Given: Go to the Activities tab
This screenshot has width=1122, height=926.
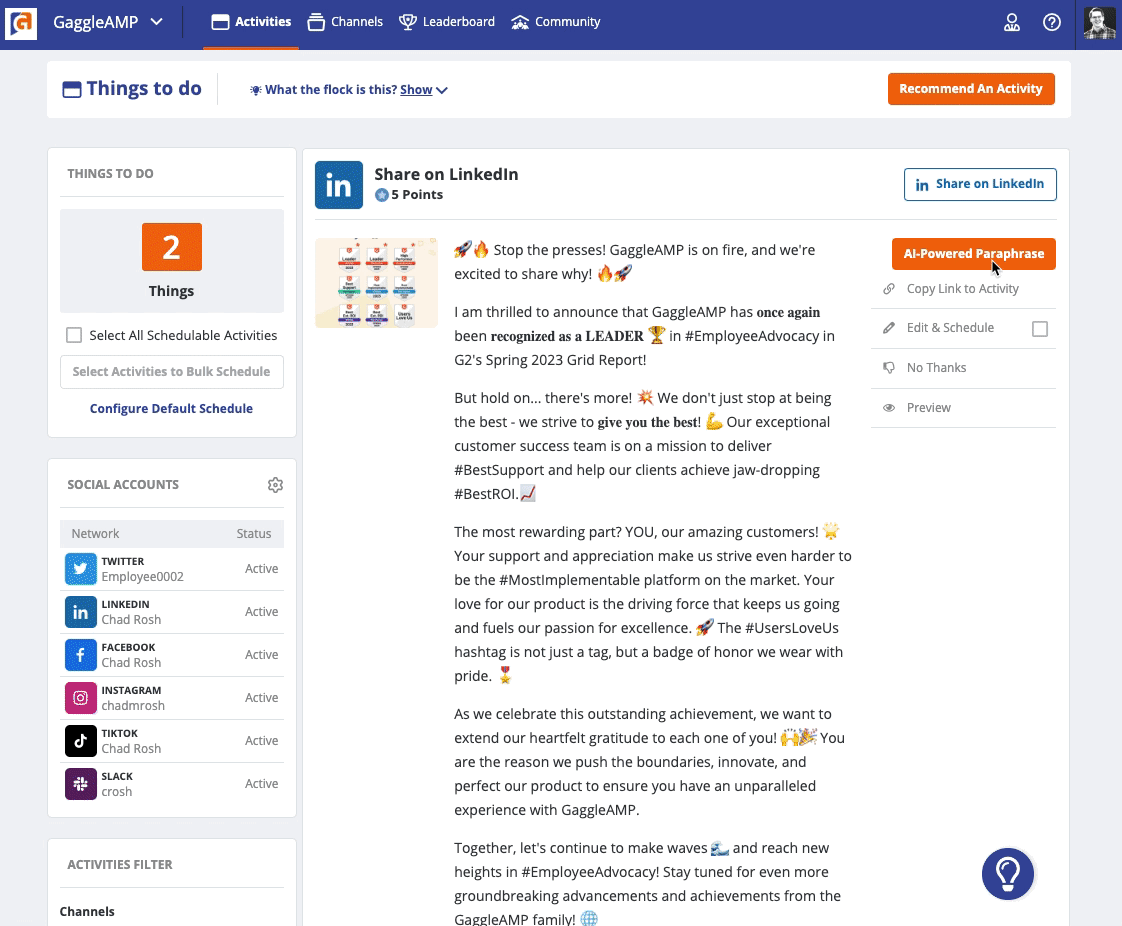Looking at the screenshot, I should pos(251,22).
